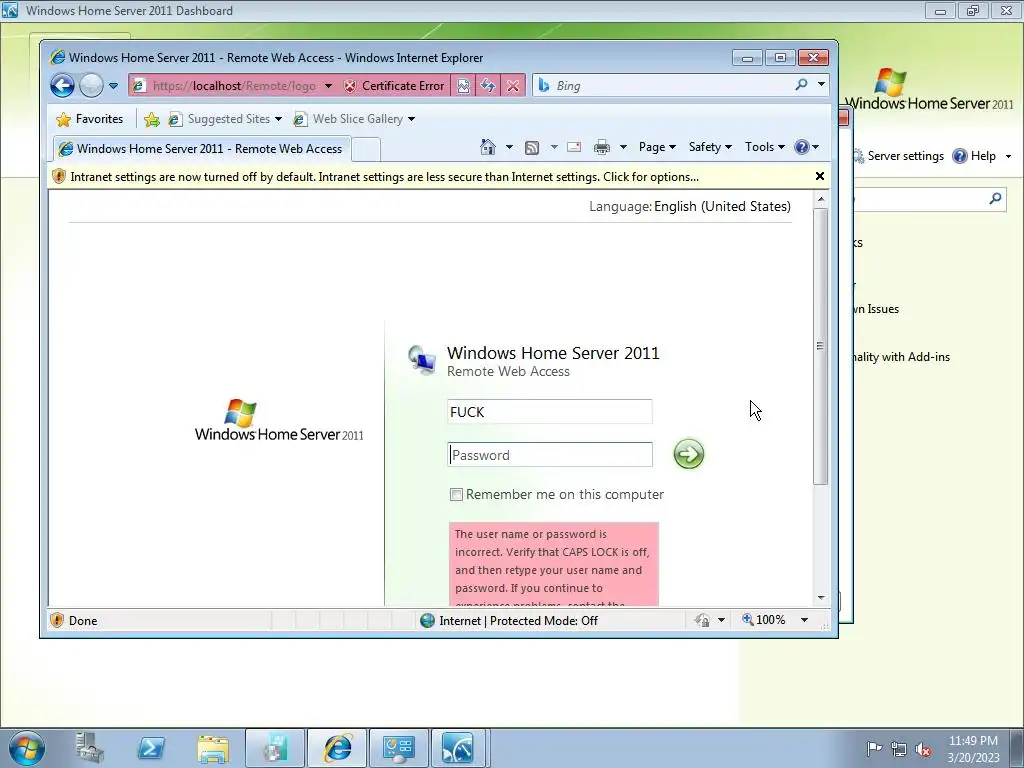Open the Tools menu
The image size is (1024, 768).
(x=765, y=147)
